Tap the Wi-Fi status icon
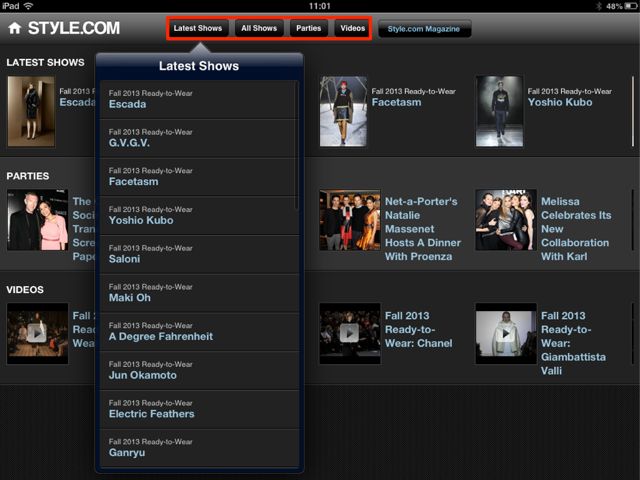This screenshot has width=640, height=480. 28,6
